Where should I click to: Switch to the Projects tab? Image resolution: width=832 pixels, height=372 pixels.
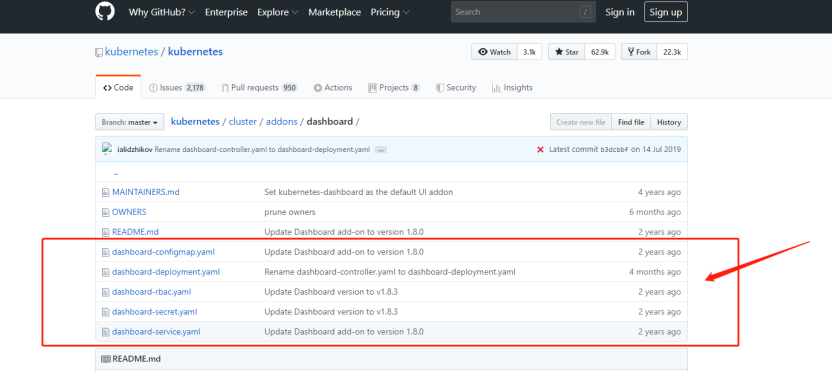[393, 88]
